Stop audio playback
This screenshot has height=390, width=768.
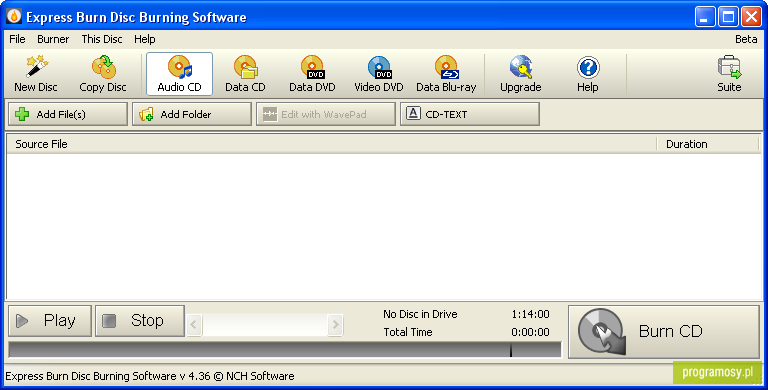pos(140,321)
